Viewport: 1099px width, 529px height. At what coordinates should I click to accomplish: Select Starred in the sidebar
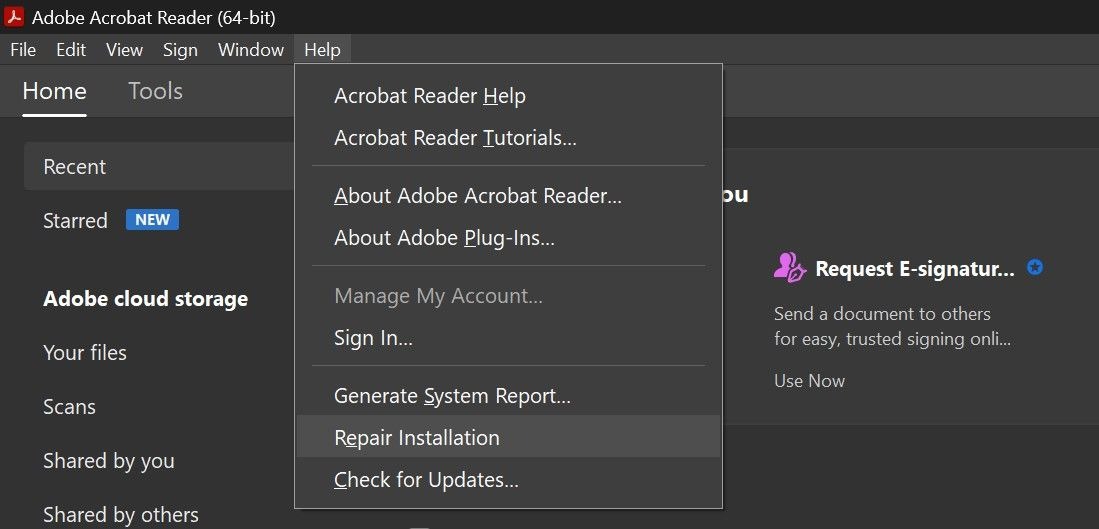click(x=75, y=221)
